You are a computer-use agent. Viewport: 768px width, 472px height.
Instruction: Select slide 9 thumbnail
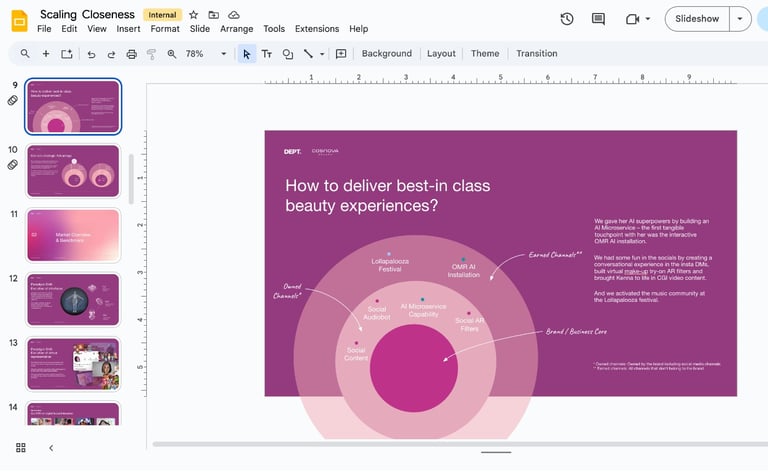pyautogui.click(x=73, y=107)
